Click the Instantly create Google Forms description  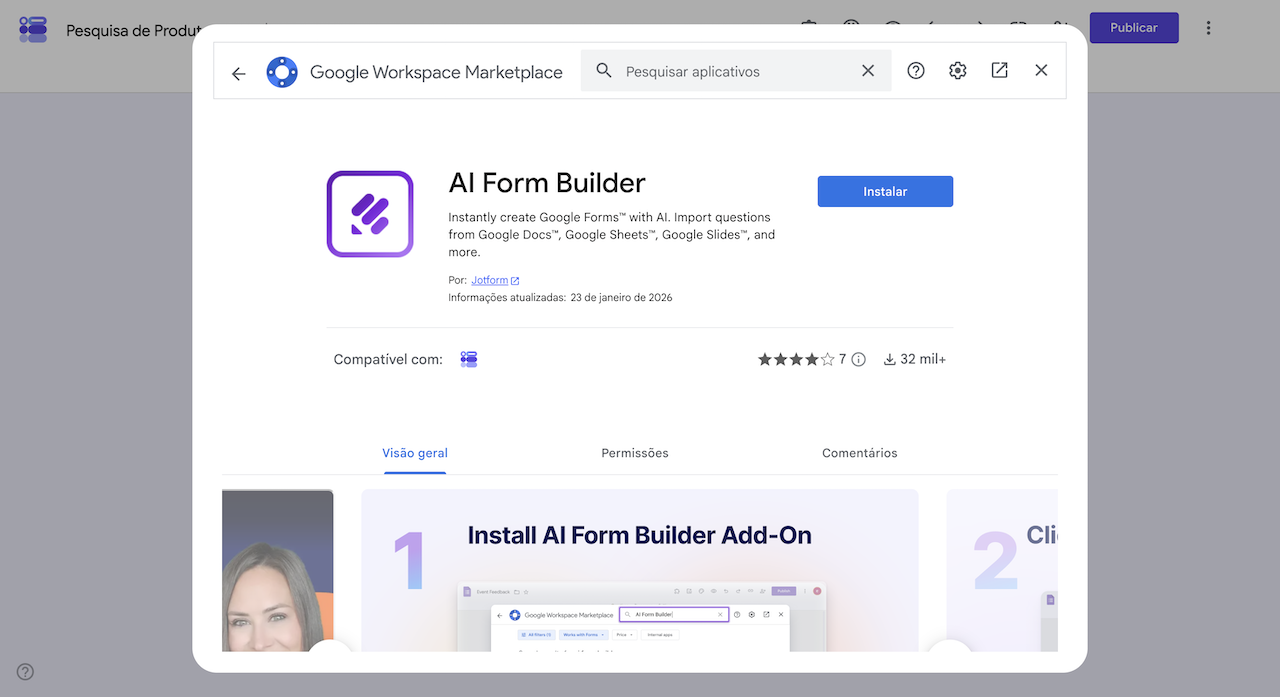pyautogui.click(x=611, y=235)
